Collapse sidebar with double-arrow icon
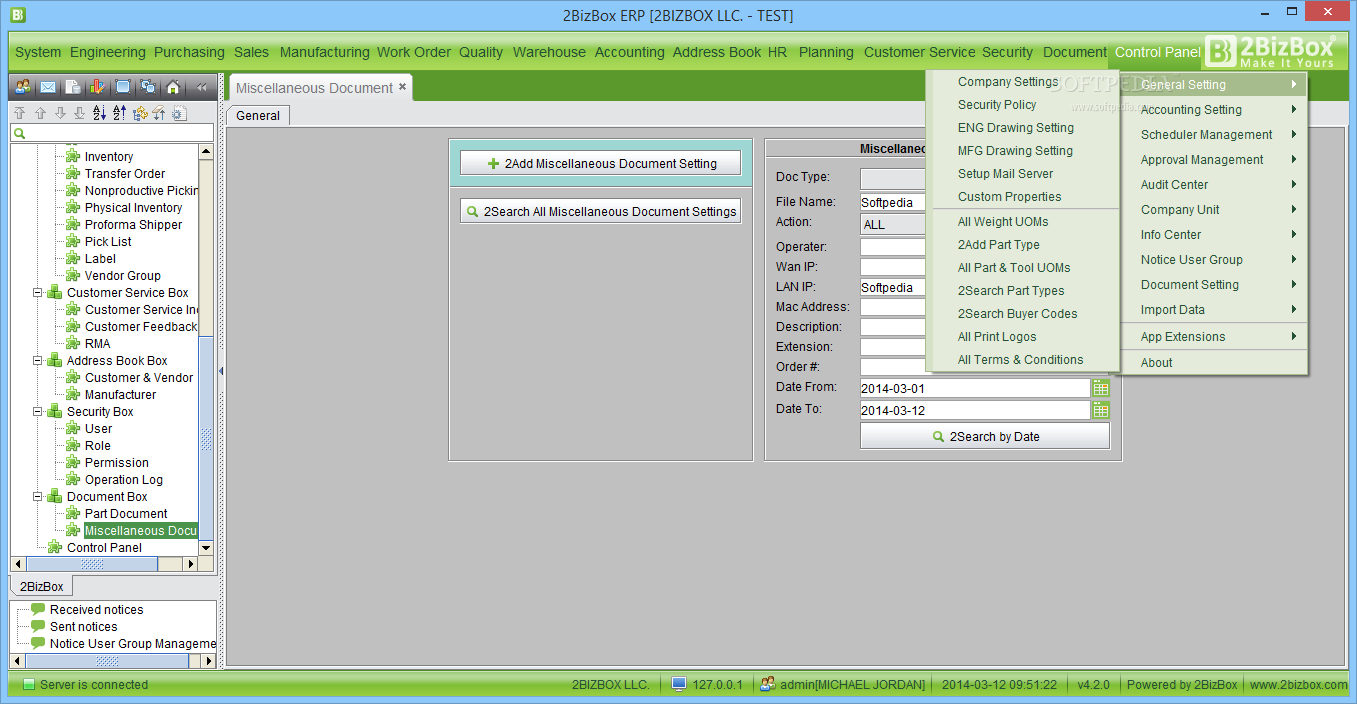Screen dimensions: 1357x704 click(x=201, y=87)
